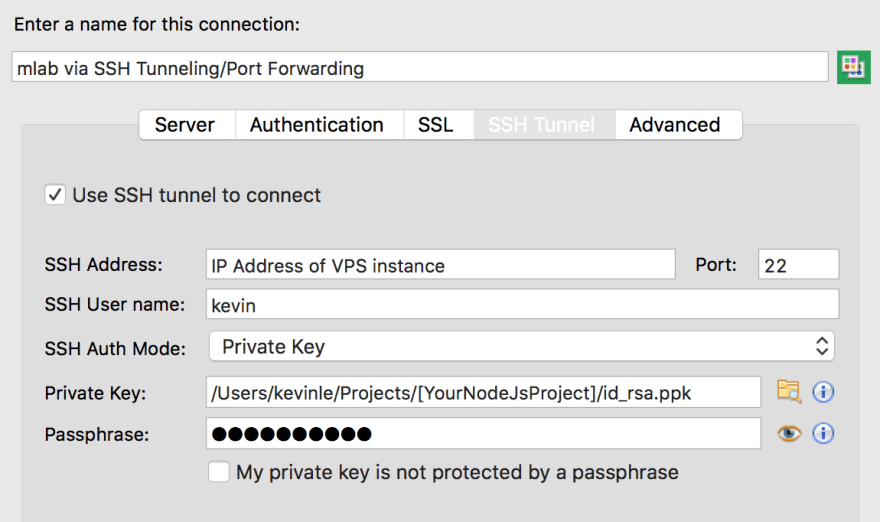Open the SSL tab
The image size is (880, 522).
point(436,125)
